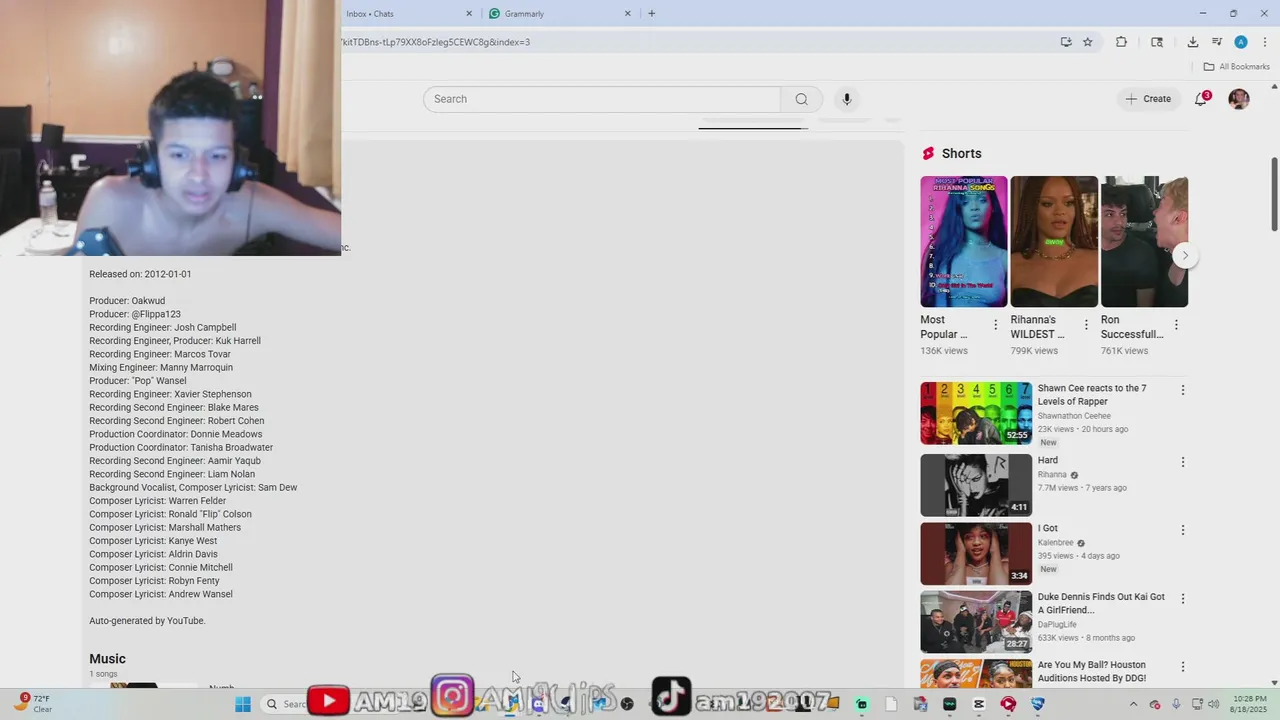
Task: Open more options for Hard video
Action: (1183, 462)
